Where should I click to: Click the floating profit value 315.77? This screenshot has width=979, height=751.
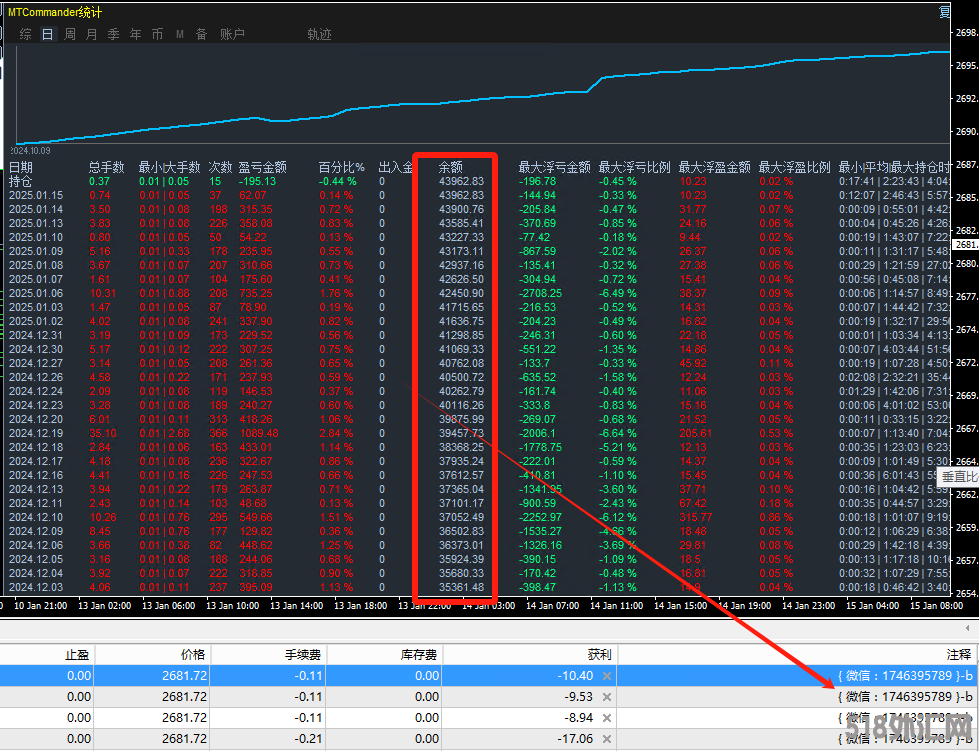[696, 517]
